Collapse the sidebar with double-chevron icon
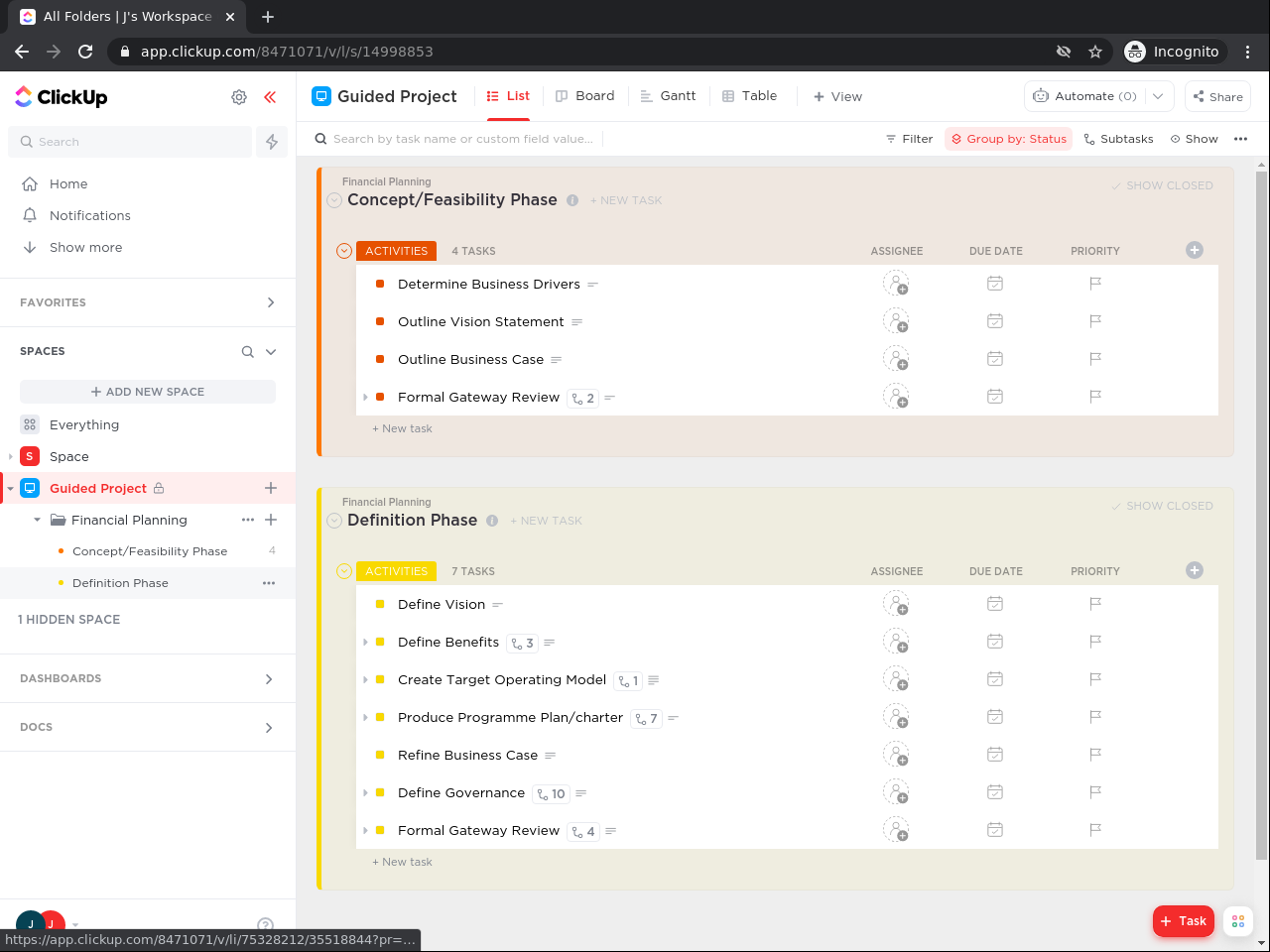Image resolution: width=1270 pixels, height=952 pixels. tap(270, 97)
